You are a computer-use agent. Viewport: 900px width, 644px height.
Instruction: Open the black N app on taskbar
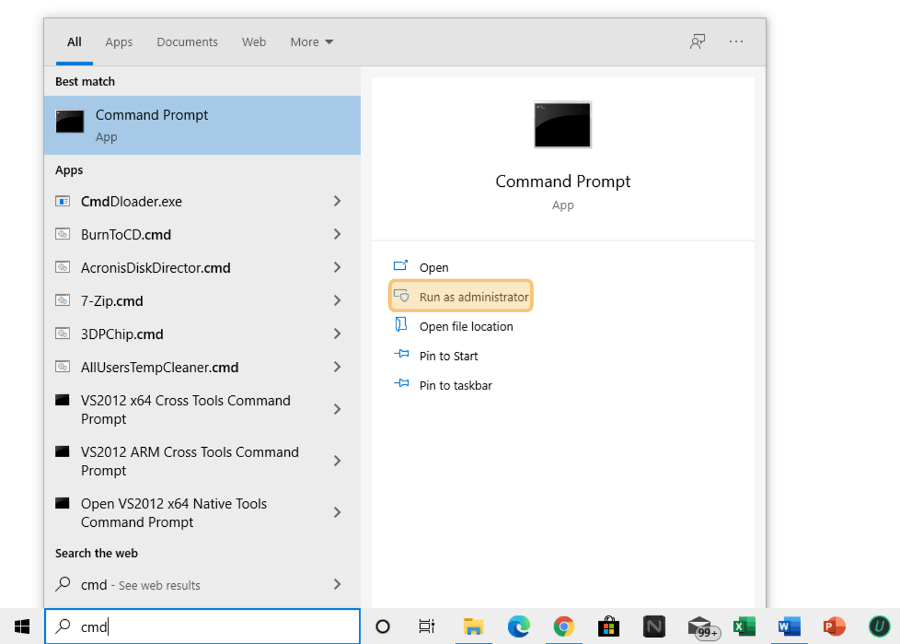(654, 626)
